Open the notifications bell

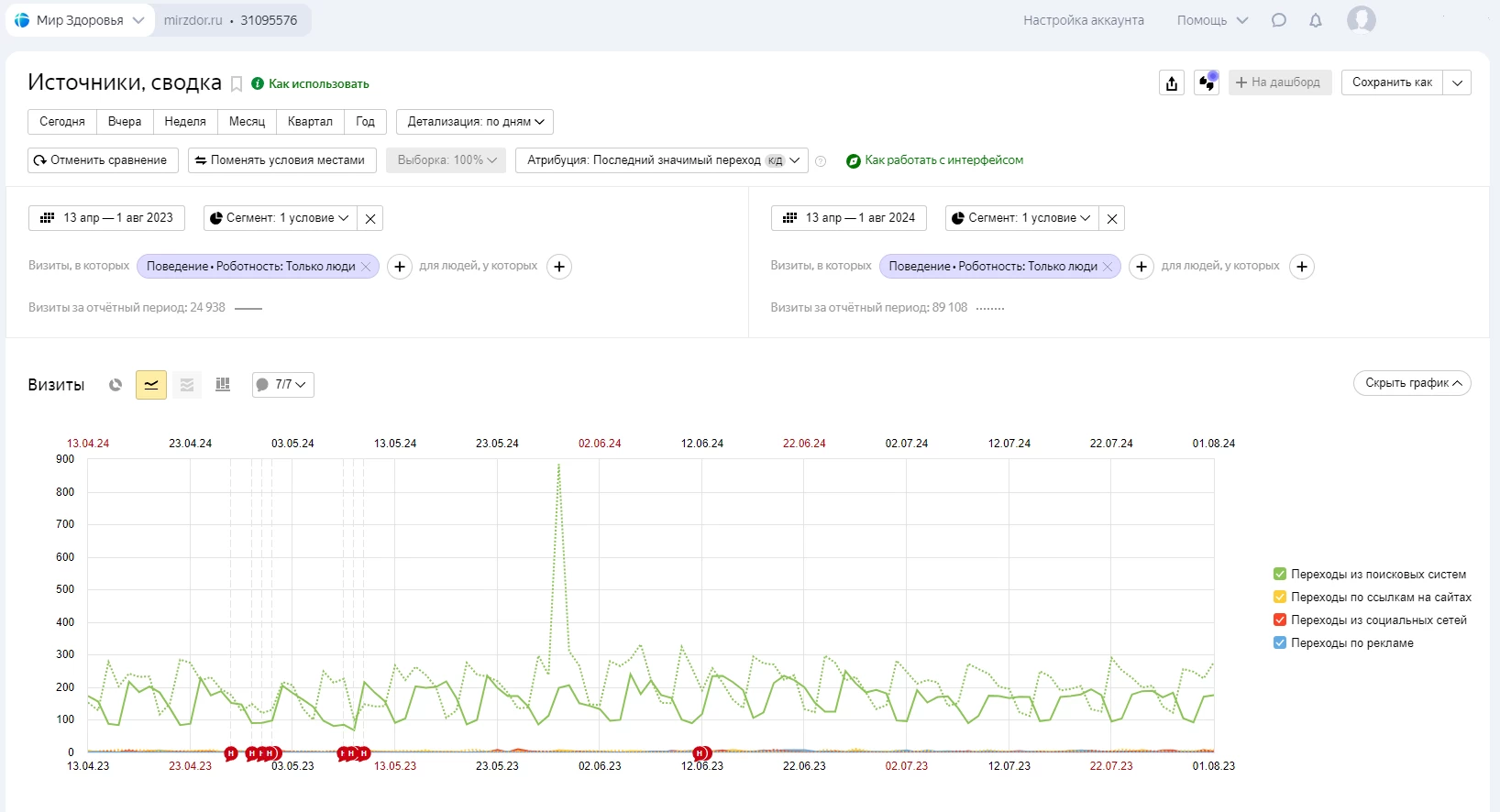1316,20
